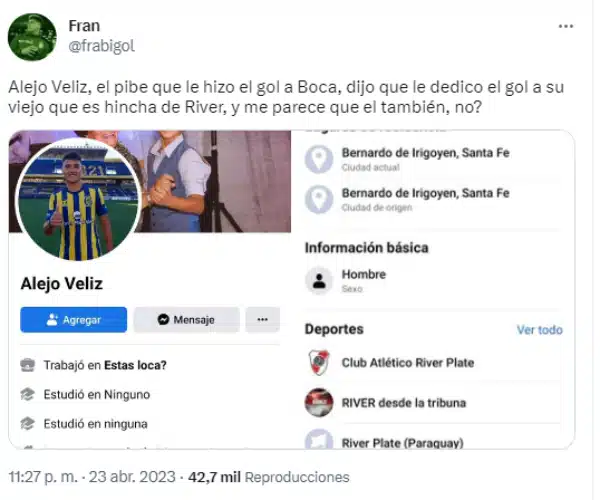The image size is (600, 500).
Task: Open the @frabigol handle link
Action: [101, 46]
